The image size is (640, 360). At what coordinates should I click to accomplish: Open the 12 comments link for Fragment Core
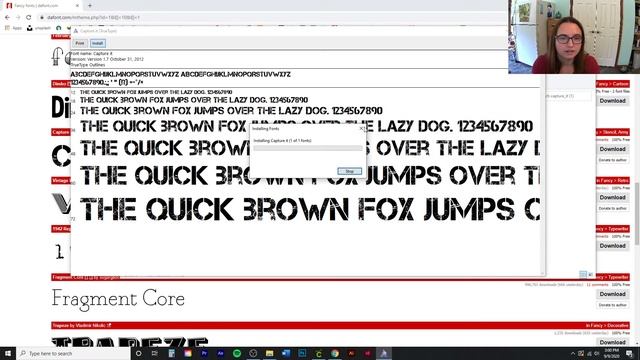click(597, 284)
